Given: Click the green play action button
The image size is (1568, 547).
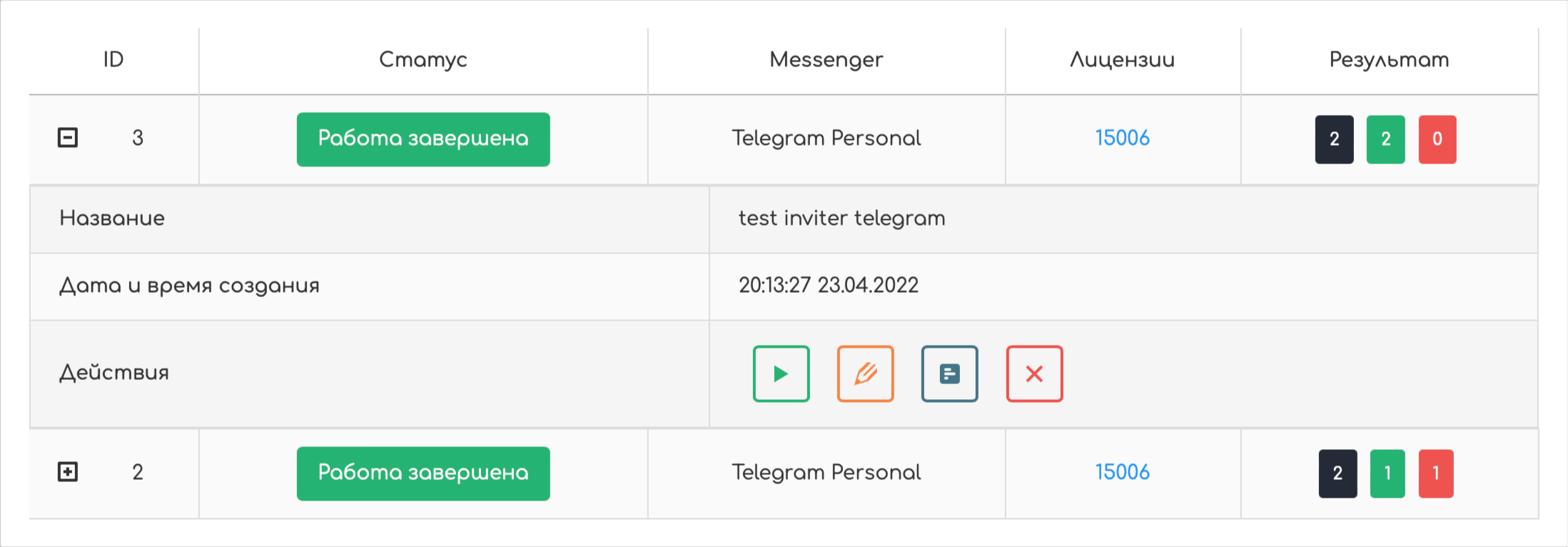Looking at the screenshot, I should click(781, 373).
